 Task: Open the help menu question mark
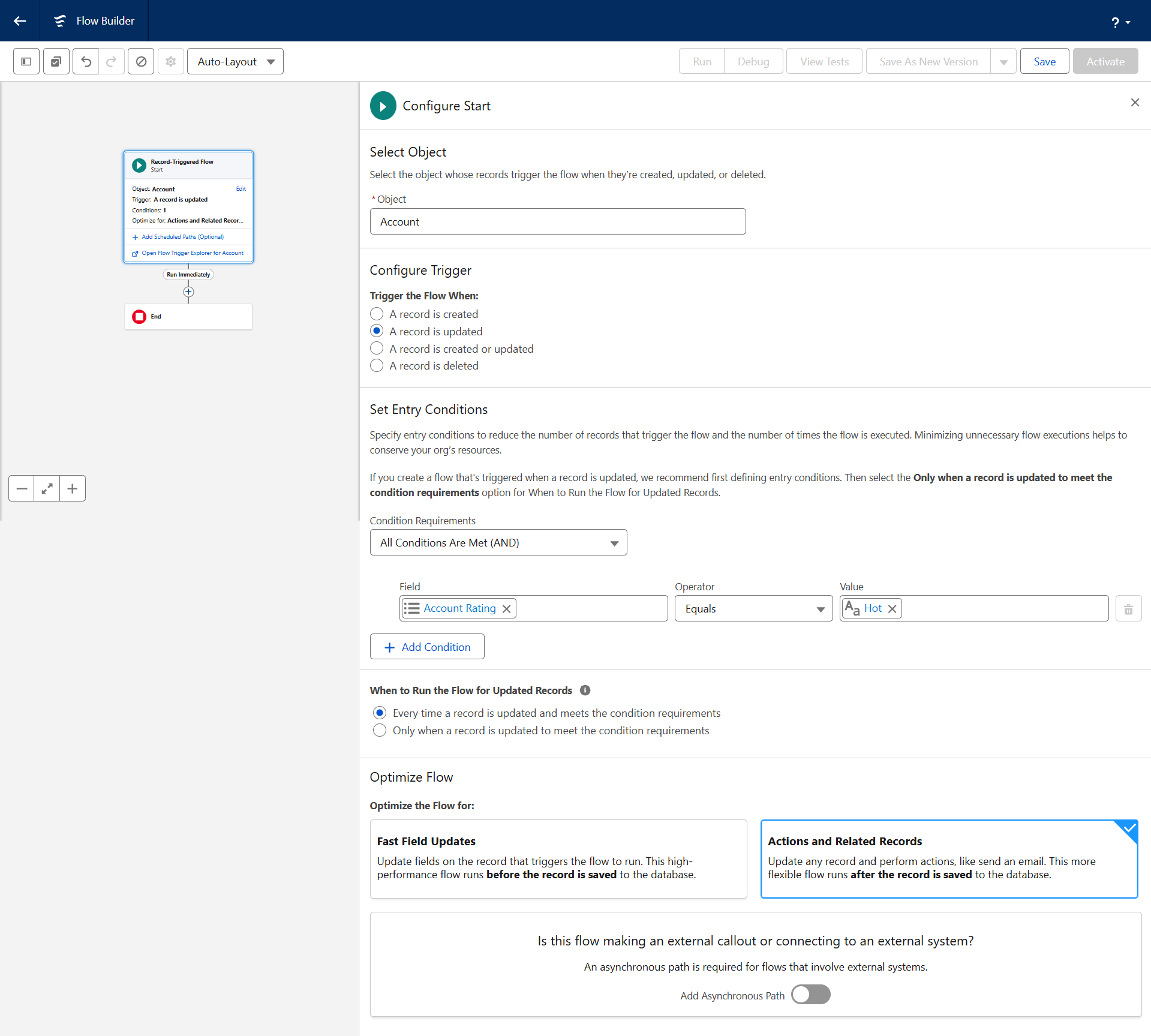[1120, 22]
